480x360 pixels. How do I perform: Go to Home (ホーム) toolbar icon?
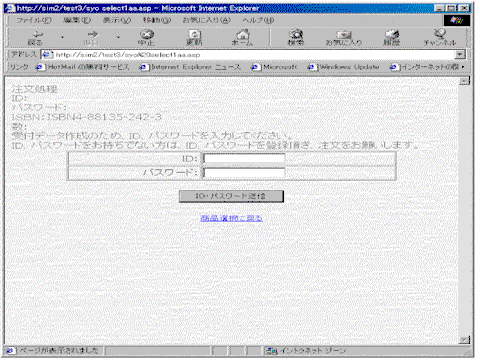[242, 38]
